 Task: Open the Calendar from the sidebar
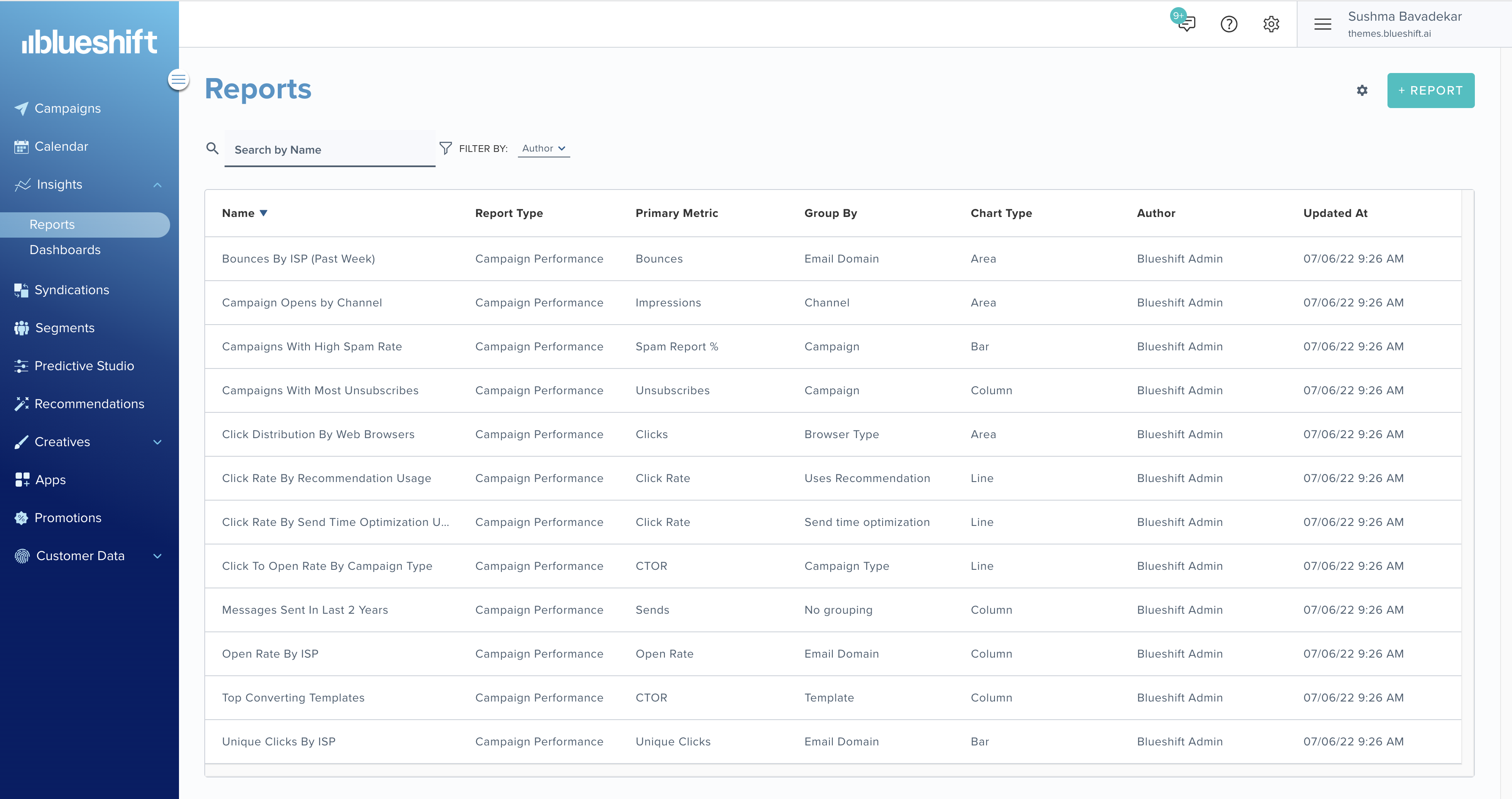tap(61, 146)
